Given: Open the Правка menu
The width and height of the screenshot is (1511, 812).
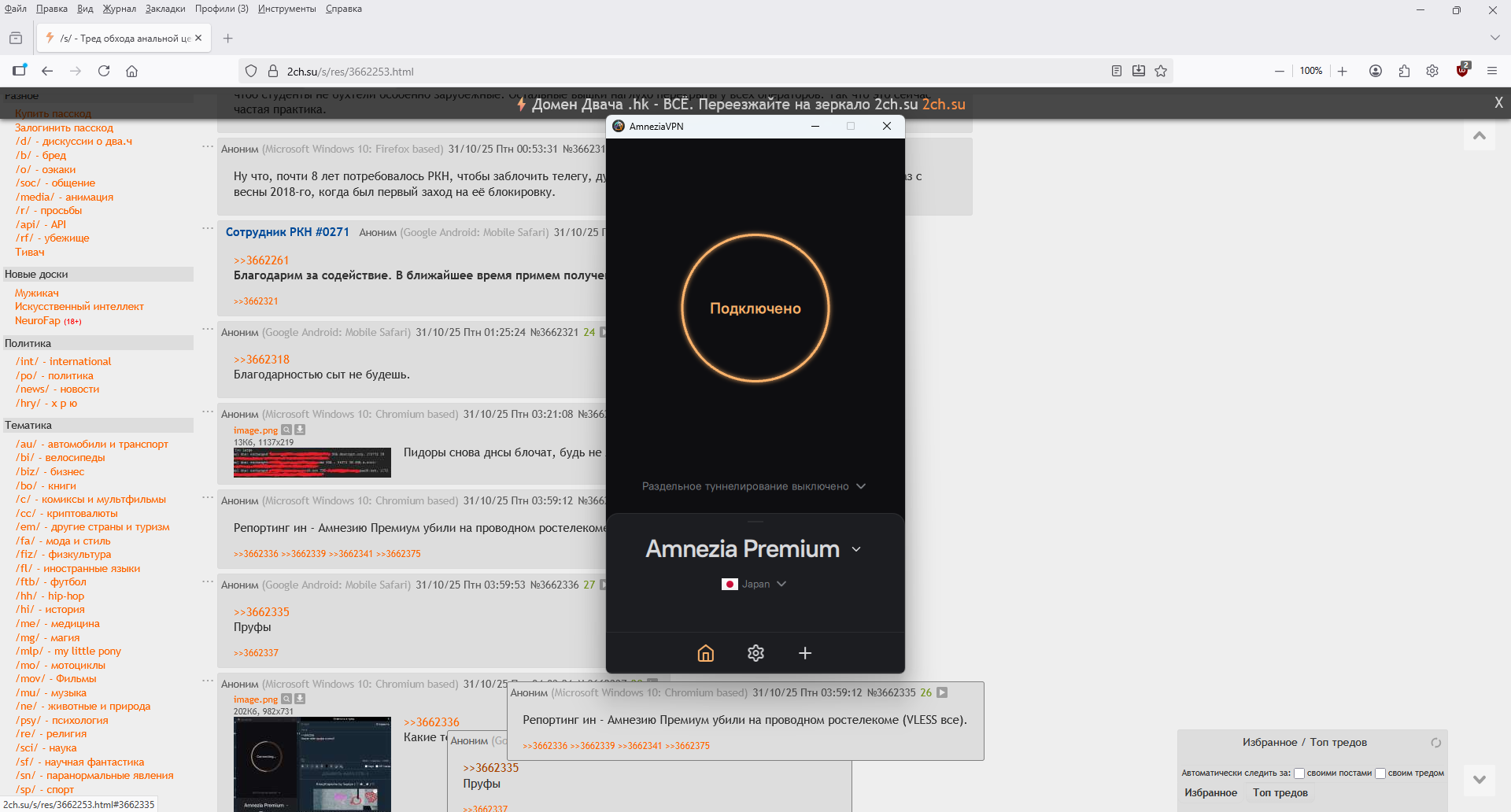Looking at the screenshot, I should point(52,9).
